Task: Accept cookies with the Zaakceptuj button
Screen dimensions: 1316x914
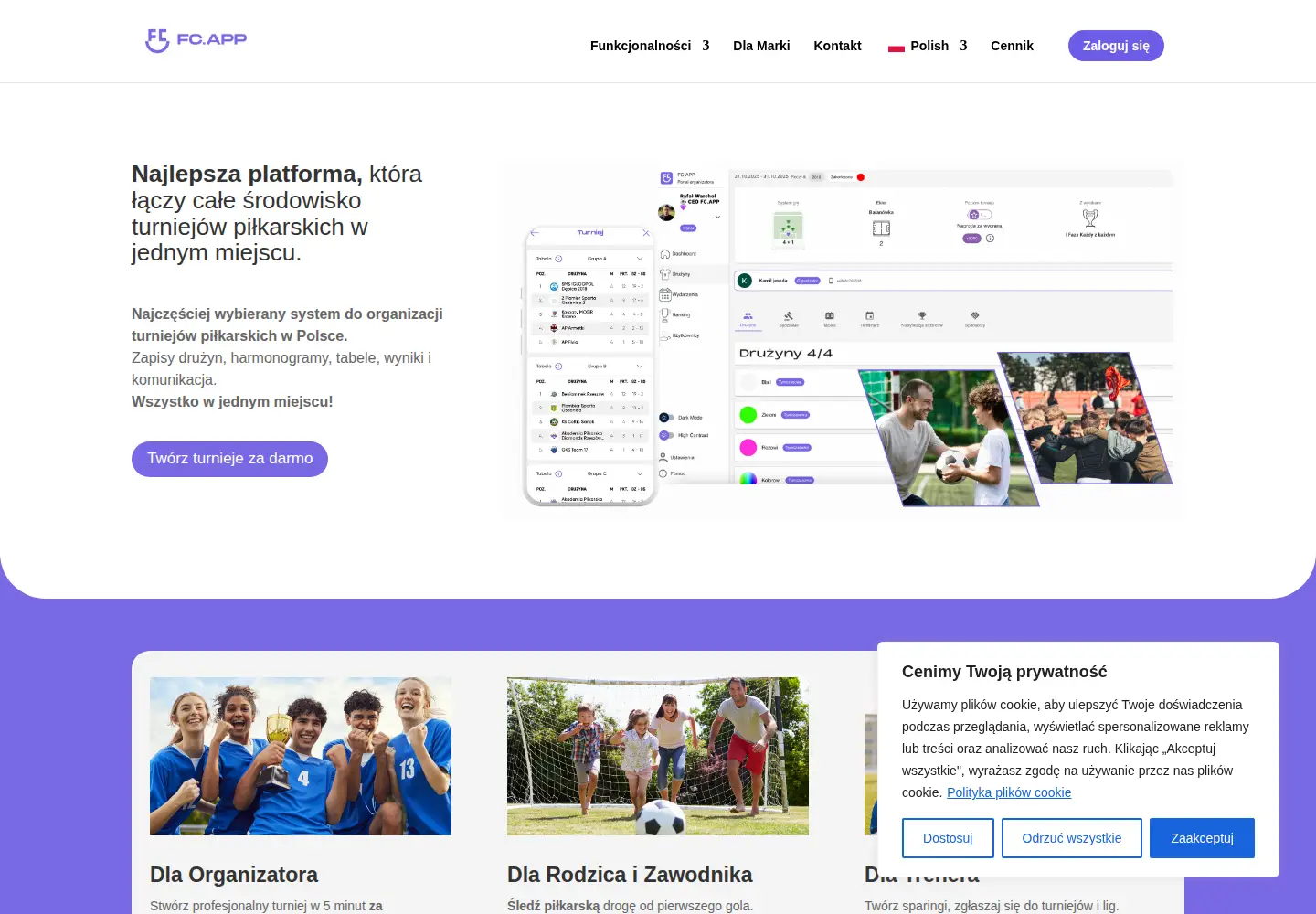Action: [x=1202, y=838]
